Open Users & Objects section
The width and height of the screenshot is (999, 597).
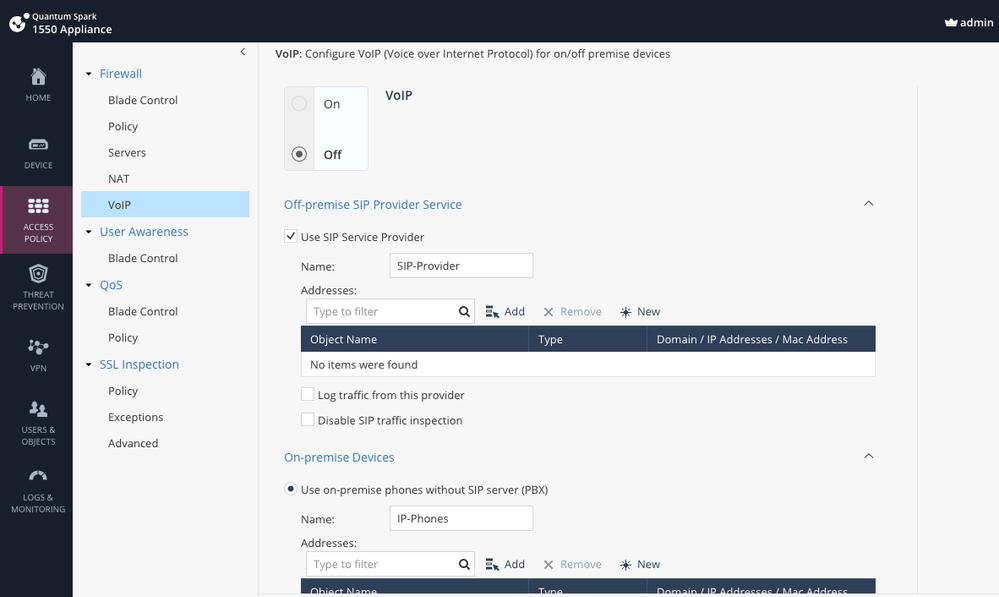pos(38,422)
